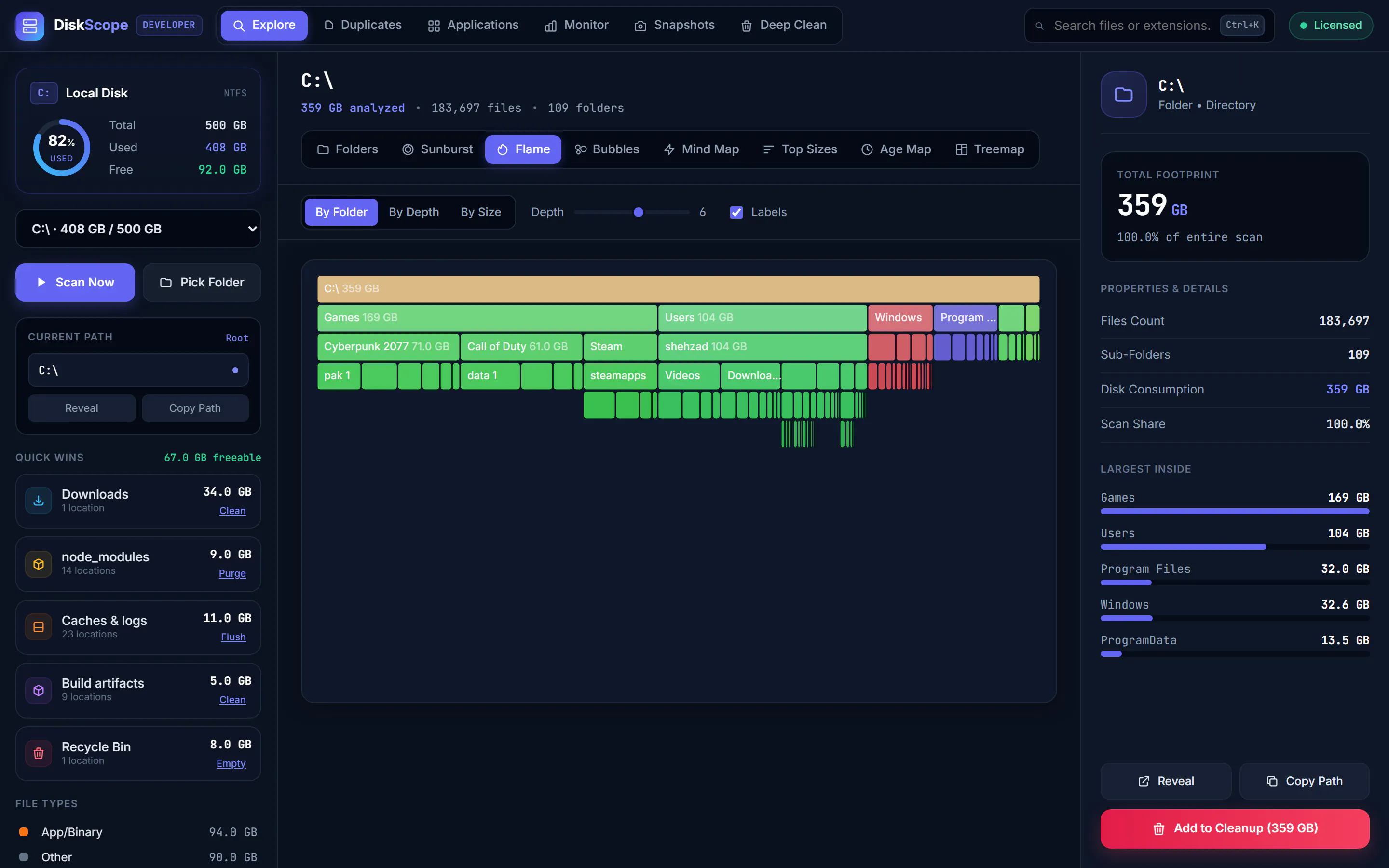Select the Windows flame block
The height and width of the screenshot is (868, 1389).
click(x=900, y=318)
